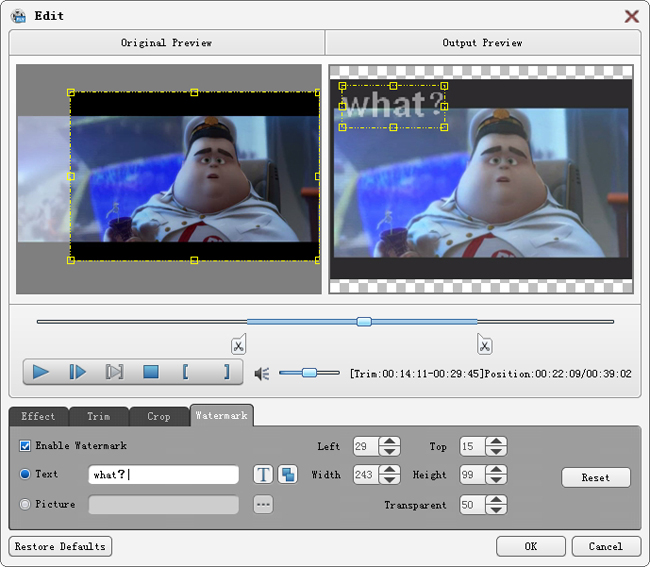Click the crop box bottom-center handle in original preview
The height and width of the screenshot is (567, 650).
(194, 260)
